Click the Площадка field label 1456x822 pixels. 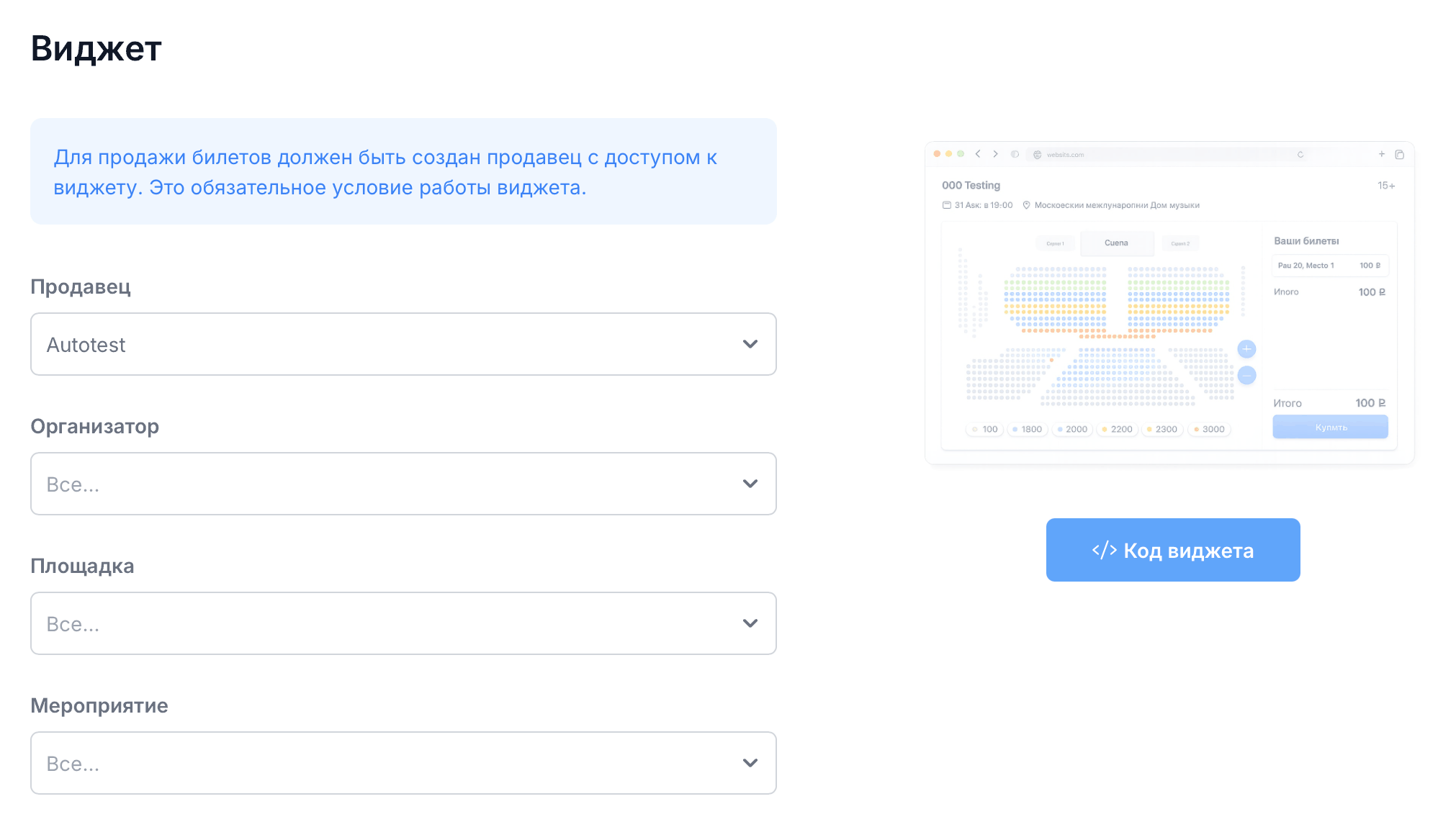click(82, 566)
